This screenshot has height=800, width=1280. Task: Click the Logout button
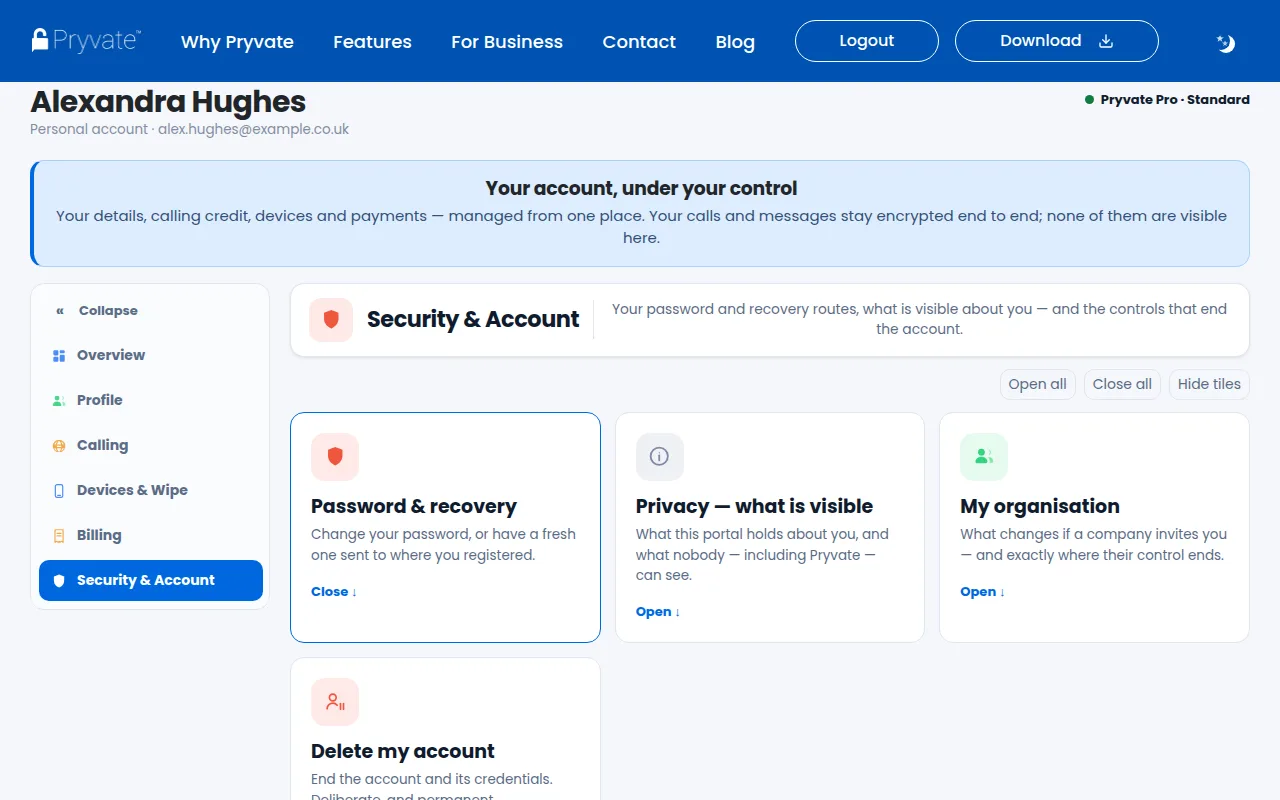click(x=867, y=41)
